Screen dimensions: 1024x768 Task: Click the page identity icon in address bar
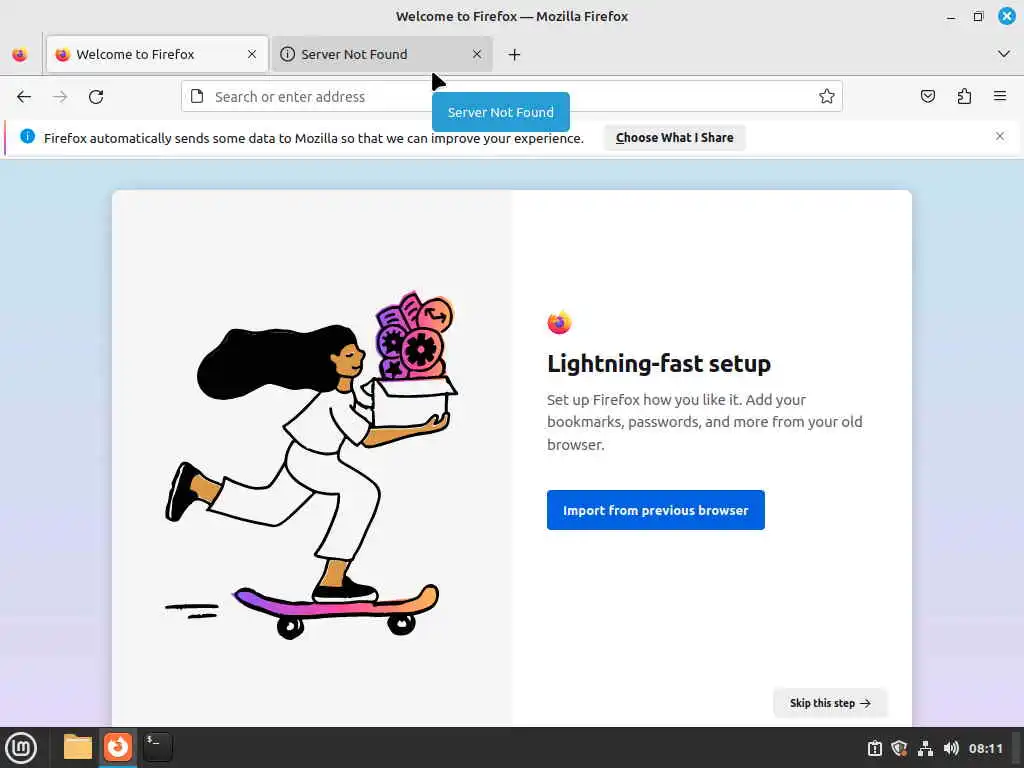point(197,97)
